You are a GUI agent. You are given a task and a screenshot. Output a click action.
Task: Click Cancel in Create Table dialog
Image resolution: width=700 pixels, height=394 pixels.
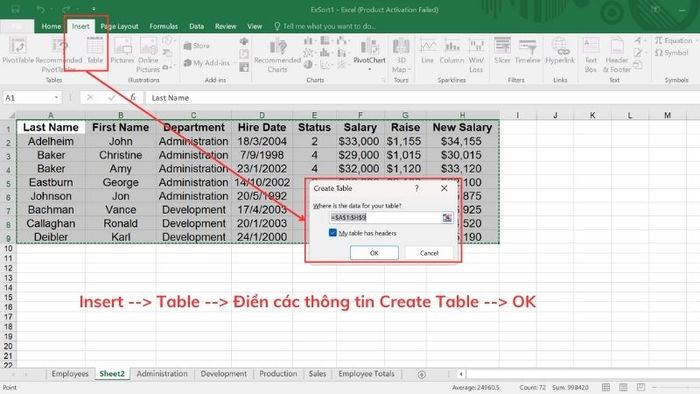(429, 253)
